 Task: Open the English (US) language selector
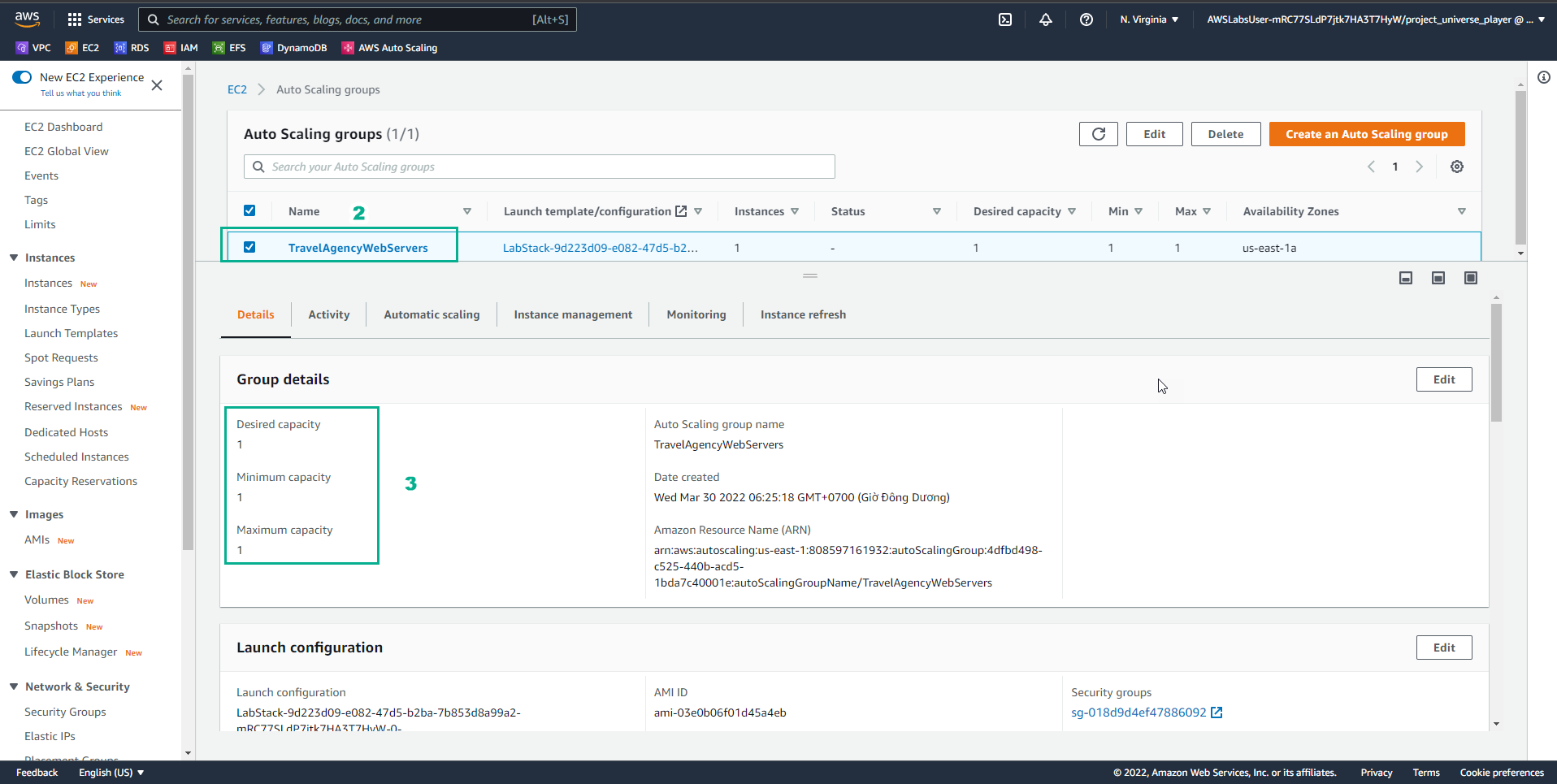111,773
